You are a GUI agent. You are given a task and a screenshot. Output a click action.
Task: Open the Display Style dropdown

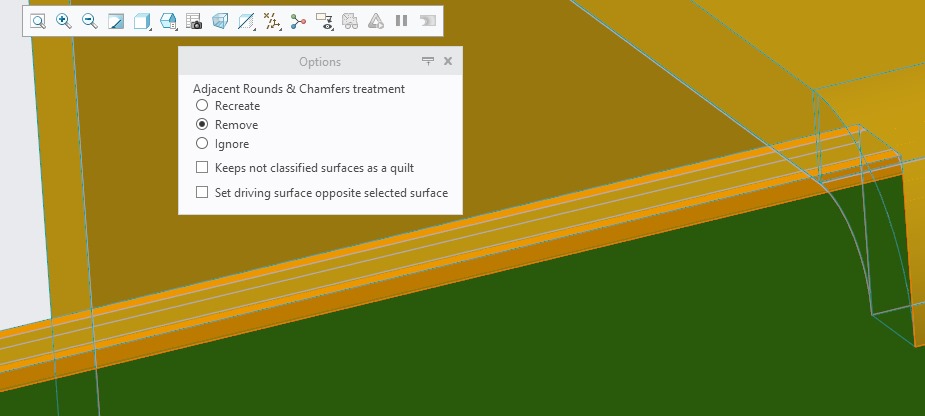click(142, 22)
